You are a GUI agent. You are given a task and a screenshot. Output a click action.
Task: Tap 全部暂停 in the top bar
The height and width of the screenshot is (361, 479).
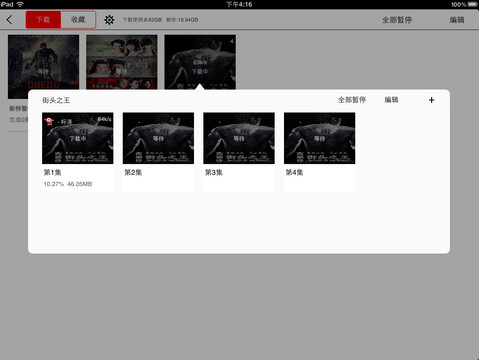pos(397,20)
